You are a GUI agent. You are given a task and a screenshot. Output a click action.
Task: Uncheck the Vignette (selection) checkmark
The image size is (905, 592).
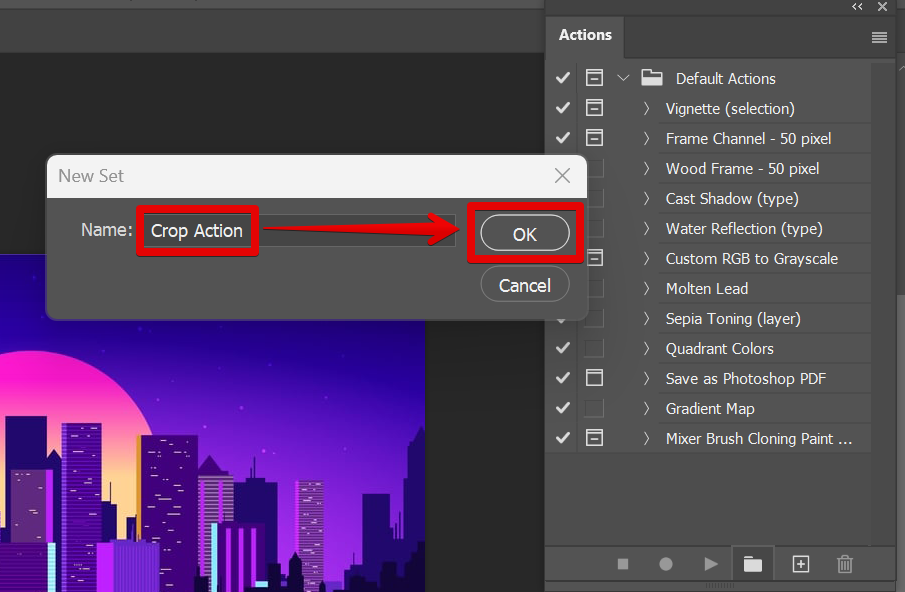click(563, 108)
